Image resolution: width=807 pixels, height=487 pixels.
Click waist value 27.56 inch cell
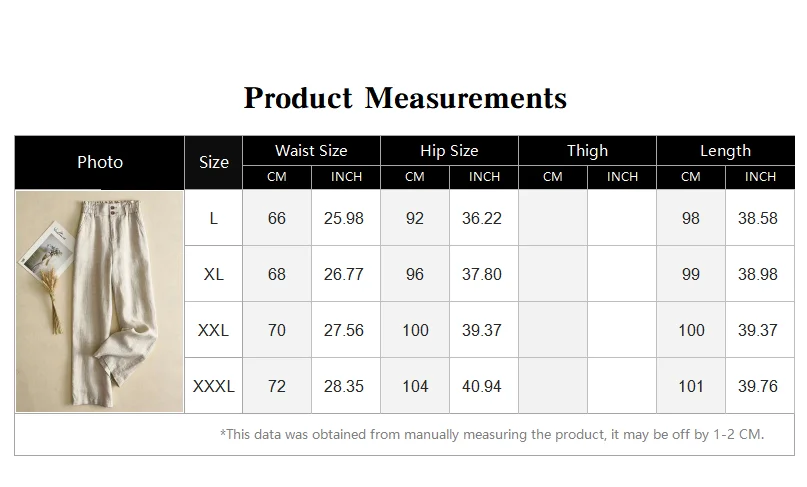(344, 330)
